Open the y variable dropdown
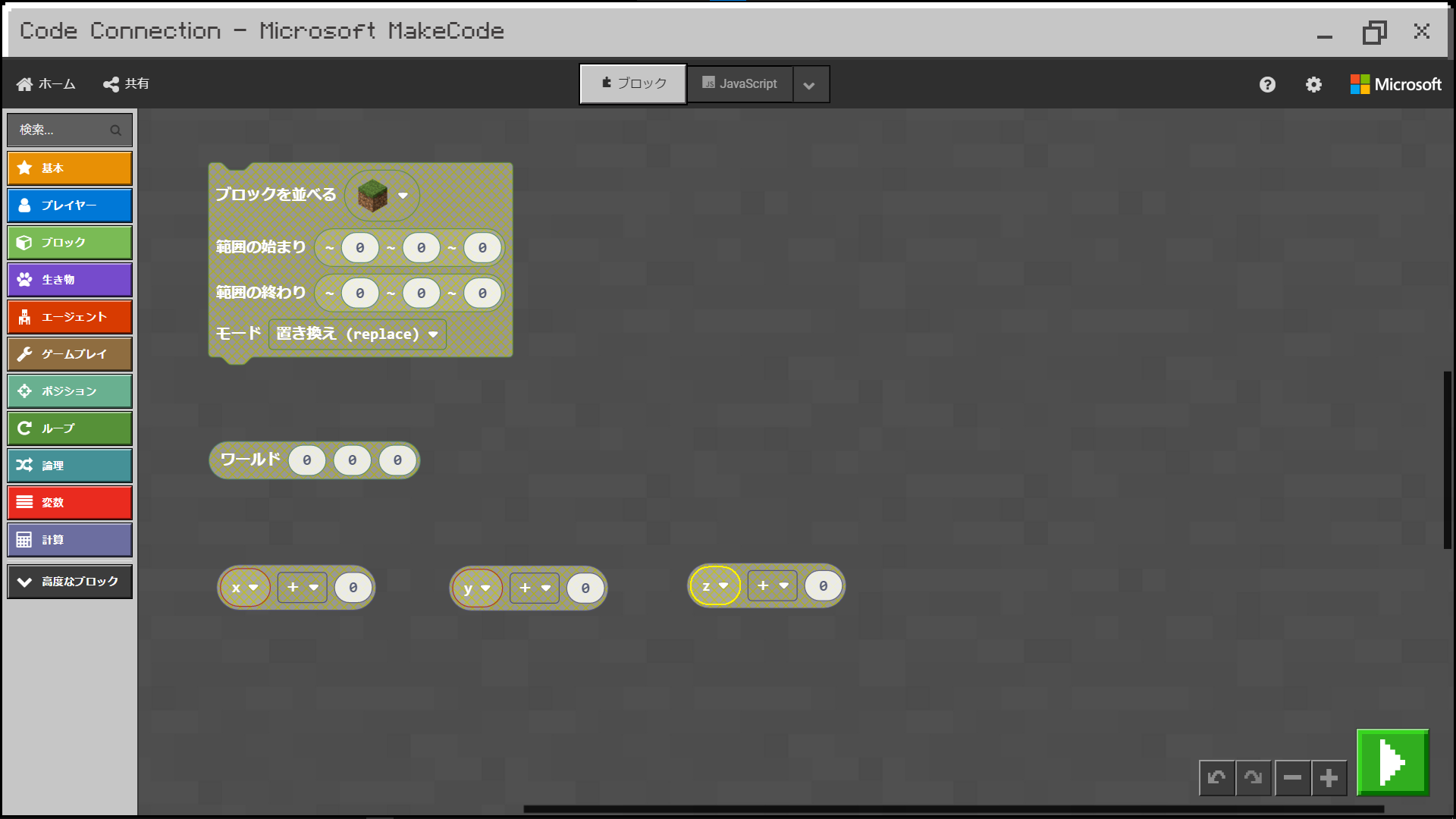 [477, 588]
